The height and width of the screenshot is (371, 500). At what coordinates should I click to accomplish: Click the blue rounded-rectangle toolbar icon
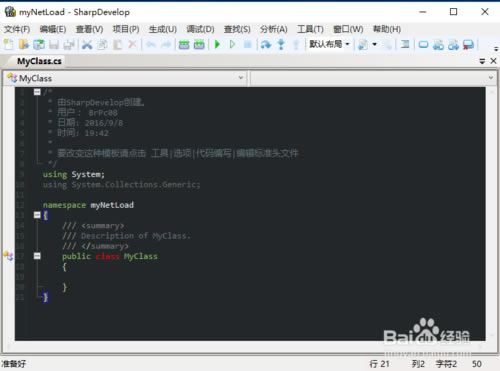(x=423, y=44)
